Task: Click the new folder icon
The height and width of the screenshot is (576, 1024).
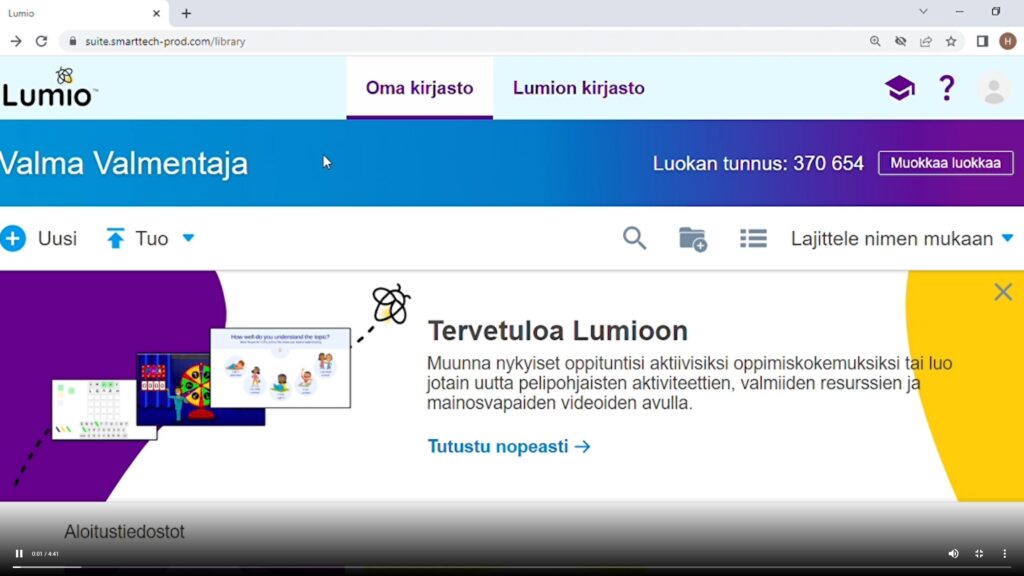Action: point(692,239)
